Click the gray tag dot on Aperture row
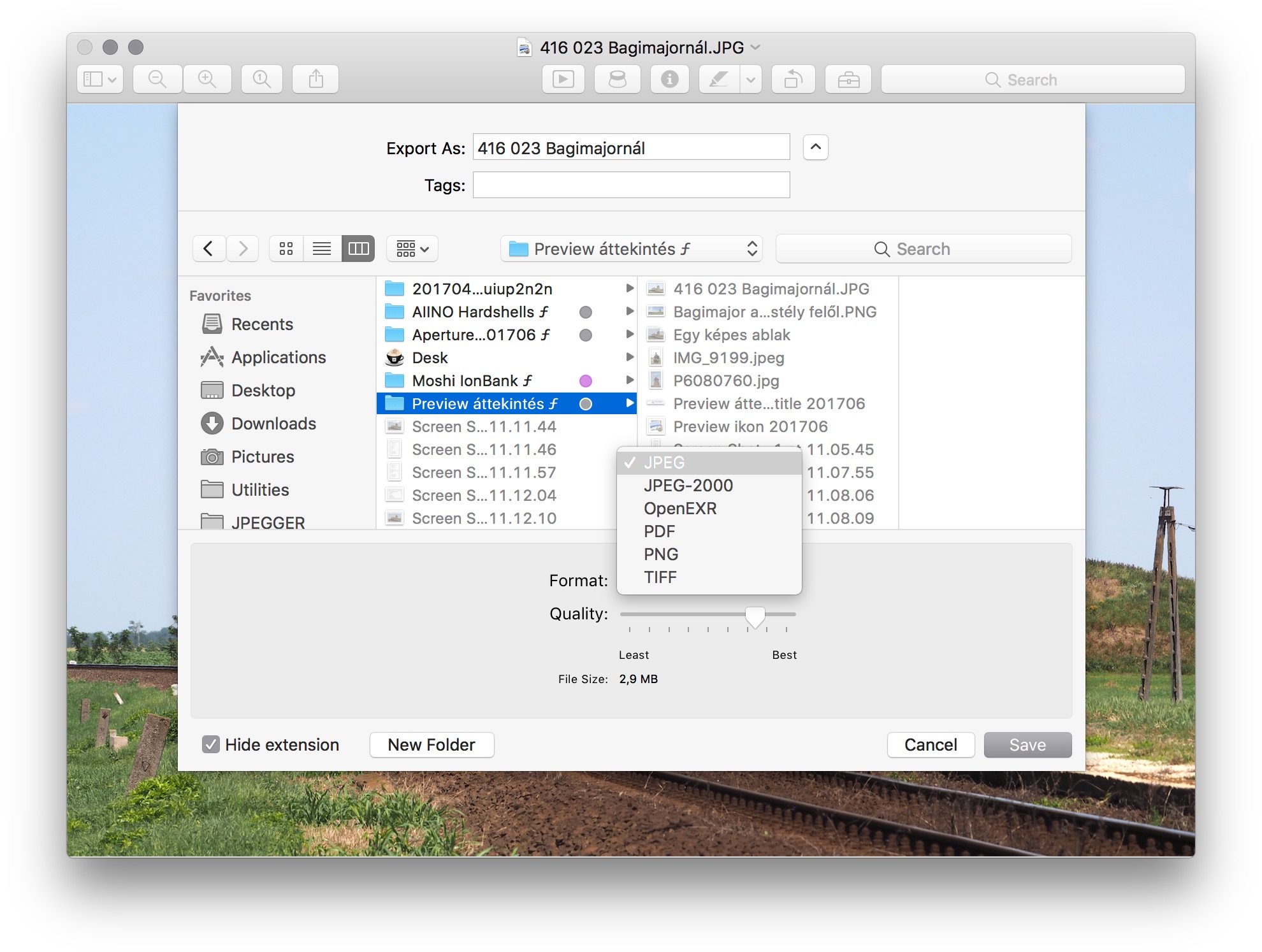The width and height of the screenshot is (1262, 952). 585,335
